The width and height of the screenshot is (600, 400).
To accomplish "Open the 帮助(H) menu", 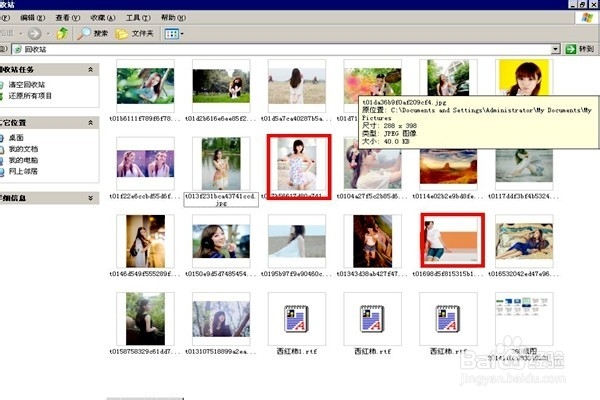I will pos(173,18).
